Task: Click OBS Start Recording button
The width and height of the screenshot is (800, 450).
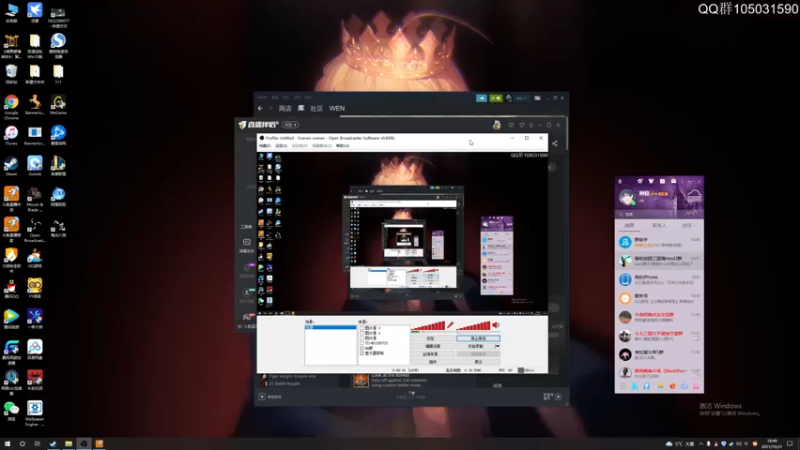Action: pos(476,346)
